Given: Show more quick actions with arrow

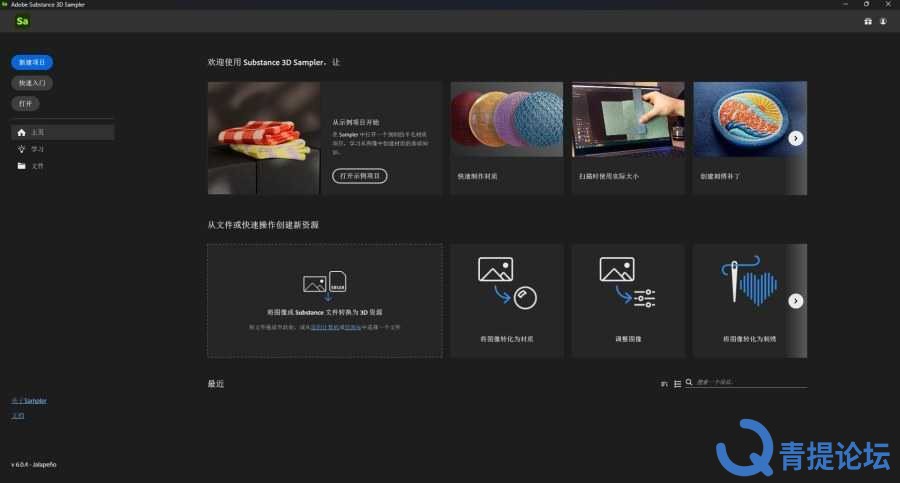Looking at the screenshot, I should (x=796, y=301).
